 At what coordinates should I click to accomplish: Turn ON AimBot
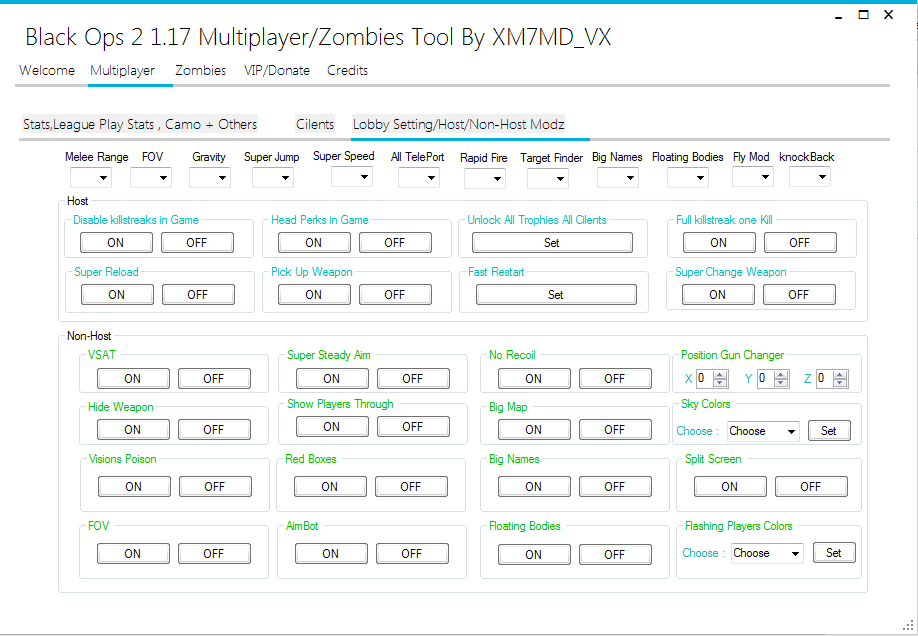[x=331, y=553]
